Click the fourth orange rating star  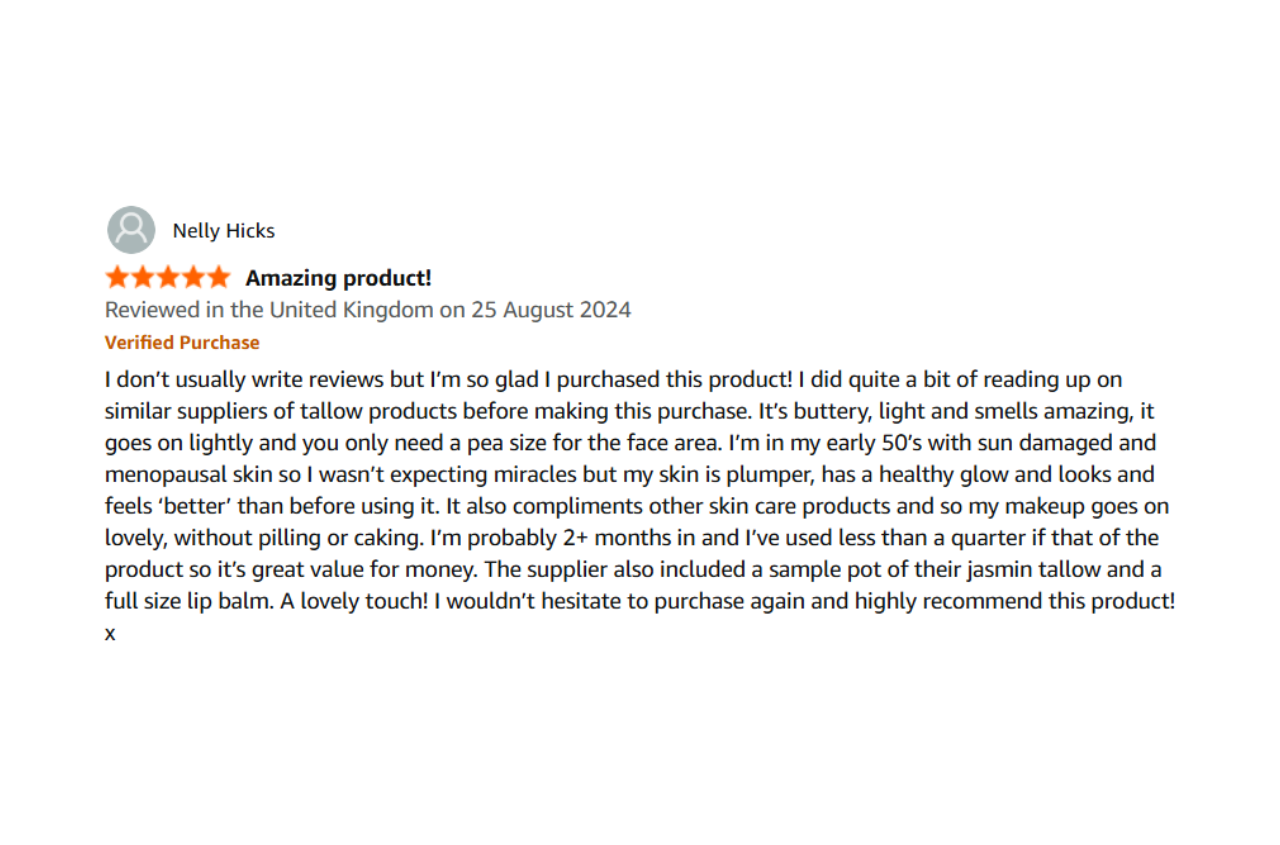[x=193, y=277]
